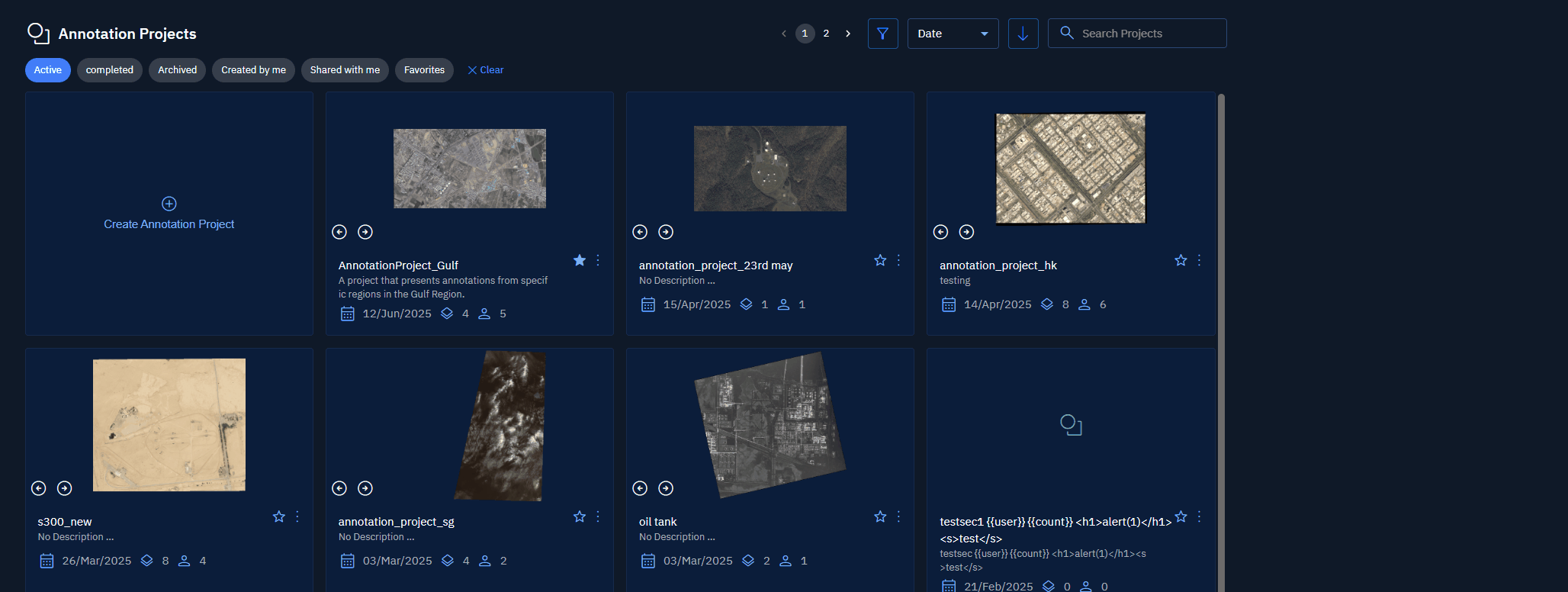1568x592 pixels.
Task: Open the oil tank card's three-dot menu
Action: [x=898, y=517]
